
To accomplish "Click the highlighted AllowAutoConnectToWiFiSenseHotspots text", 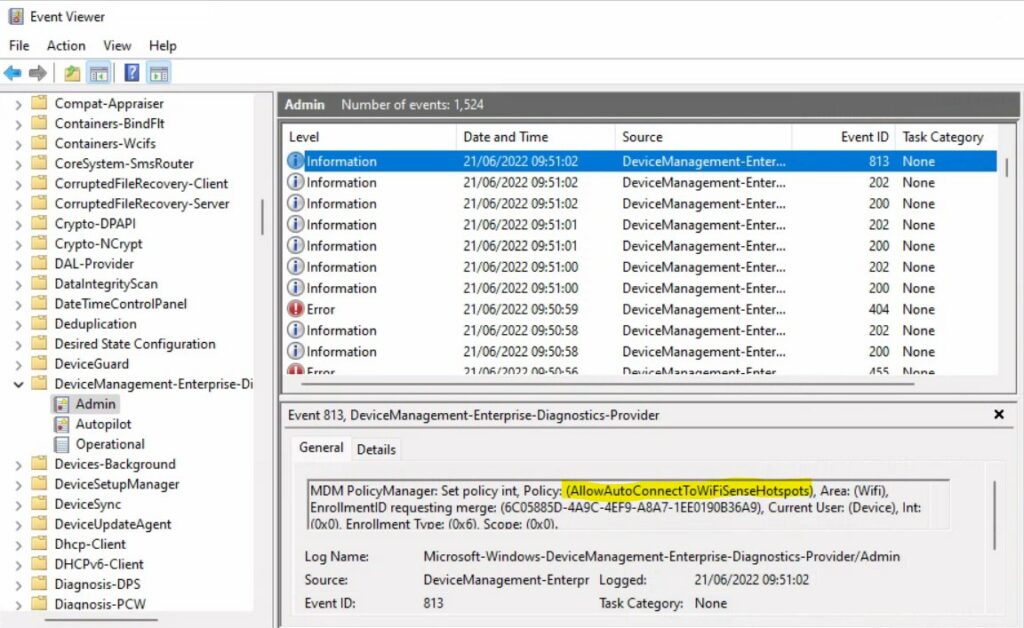I will click(x=689, y=490).
